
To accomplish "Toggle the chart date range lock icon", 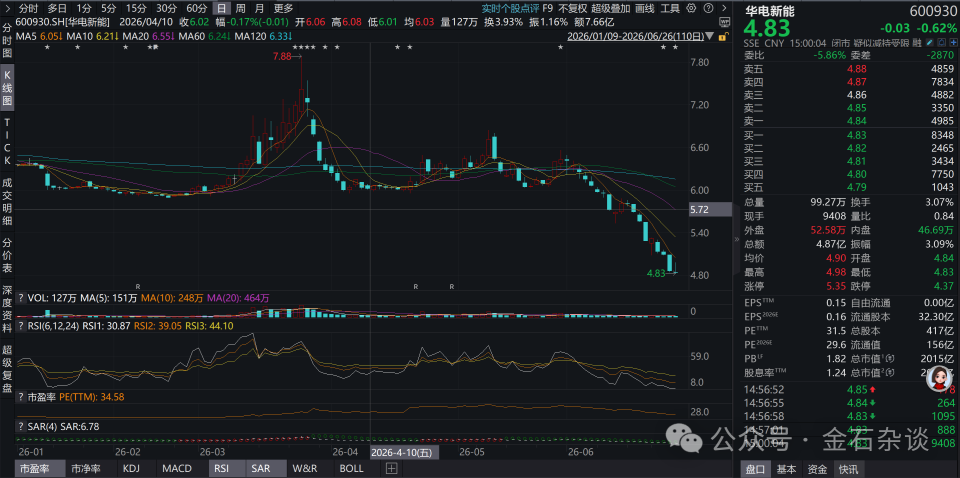I will 723,37.
